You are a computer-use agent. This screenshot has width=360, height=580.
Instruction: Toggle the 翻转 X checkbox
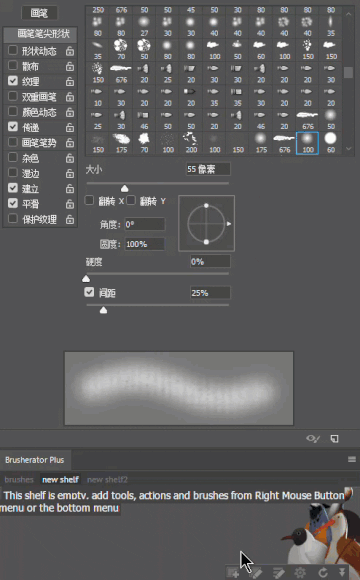point(89,200)
